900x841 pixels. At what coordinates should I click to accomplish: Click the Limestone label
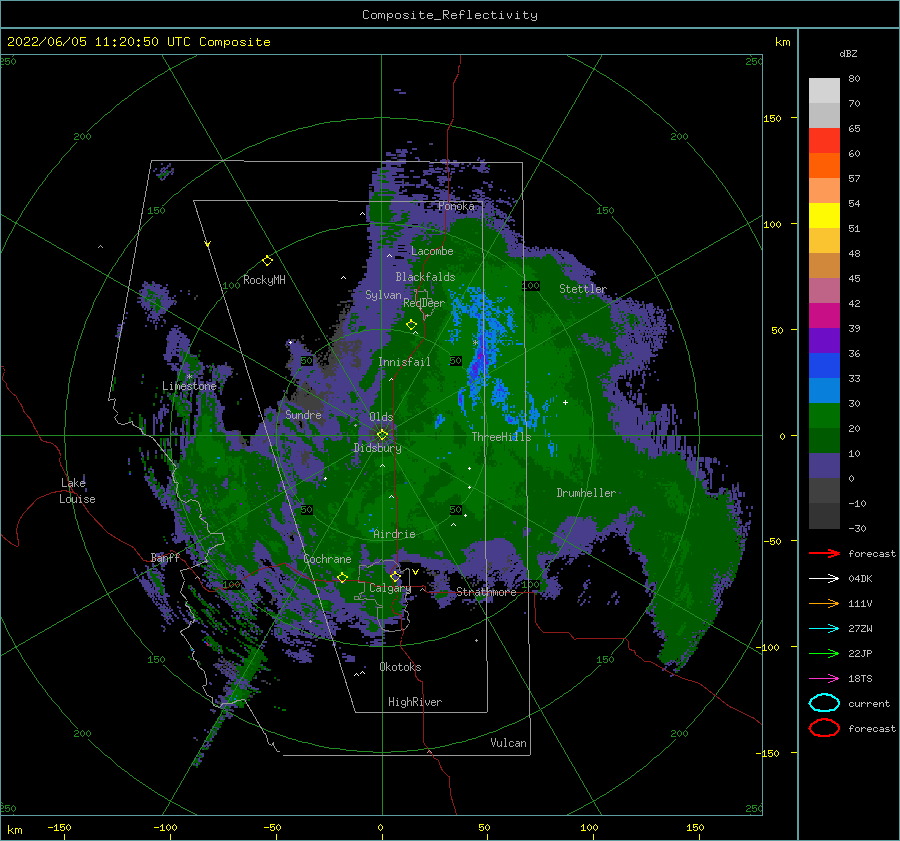(x=189, y=386)
